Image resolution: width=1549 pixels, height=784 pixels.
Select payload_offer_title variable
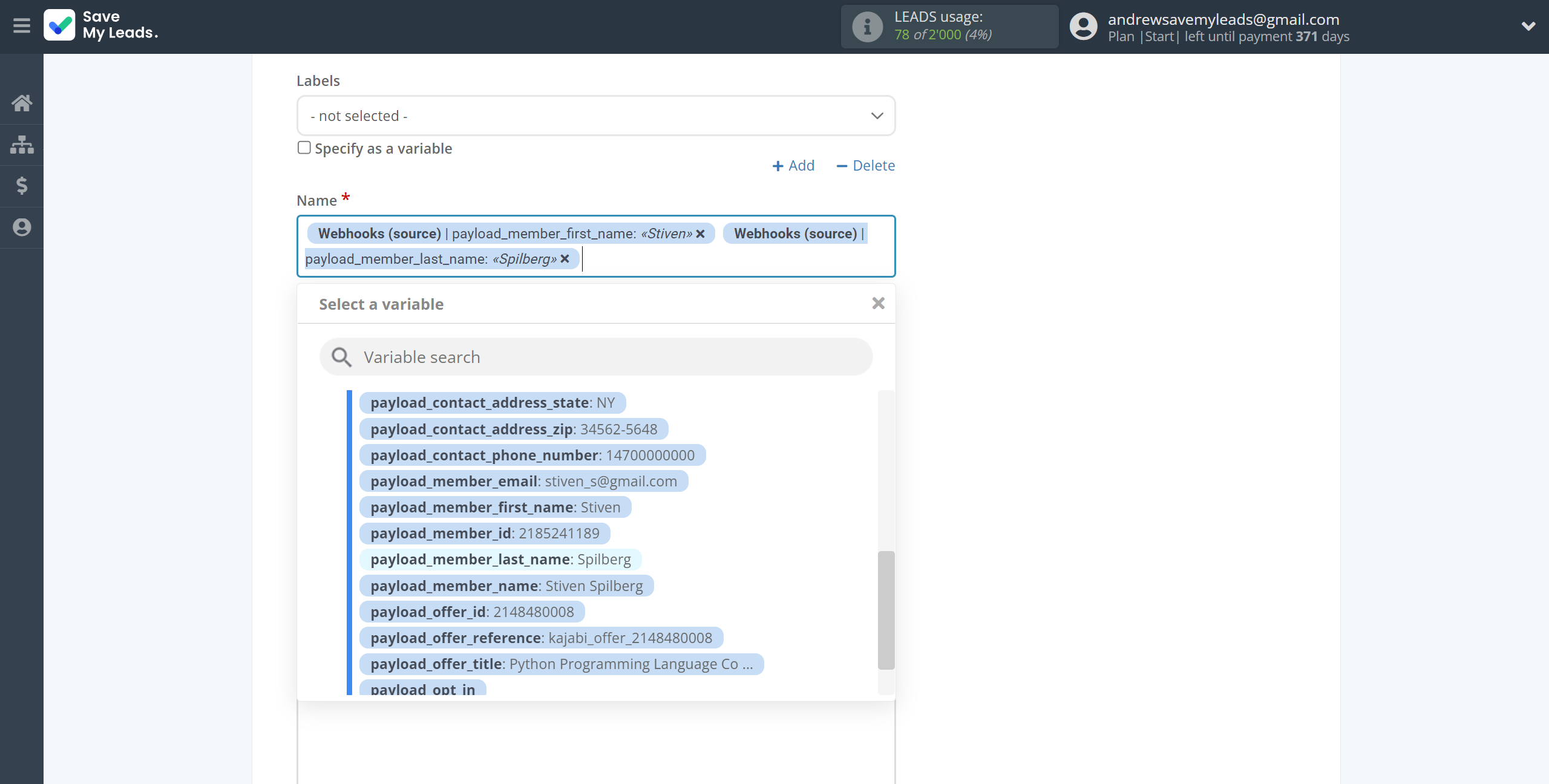tap(562, 664)
